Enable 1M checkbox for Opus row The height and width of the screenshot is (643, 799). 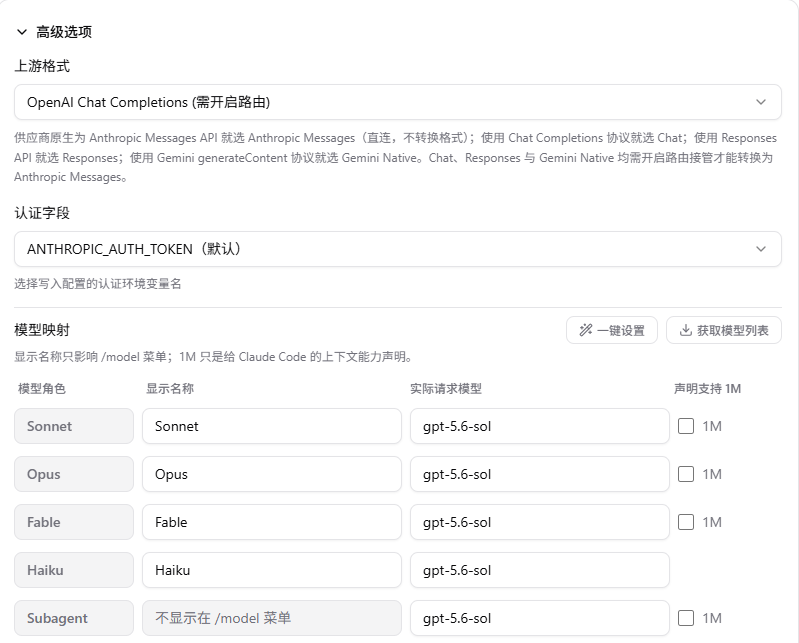[686, 474]
